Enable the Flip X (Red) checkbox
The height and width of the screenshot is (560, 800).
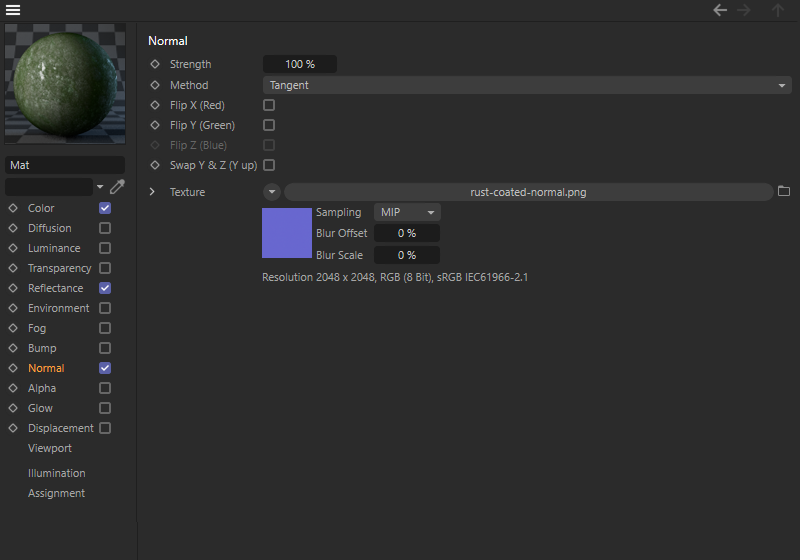coord(269,105)
